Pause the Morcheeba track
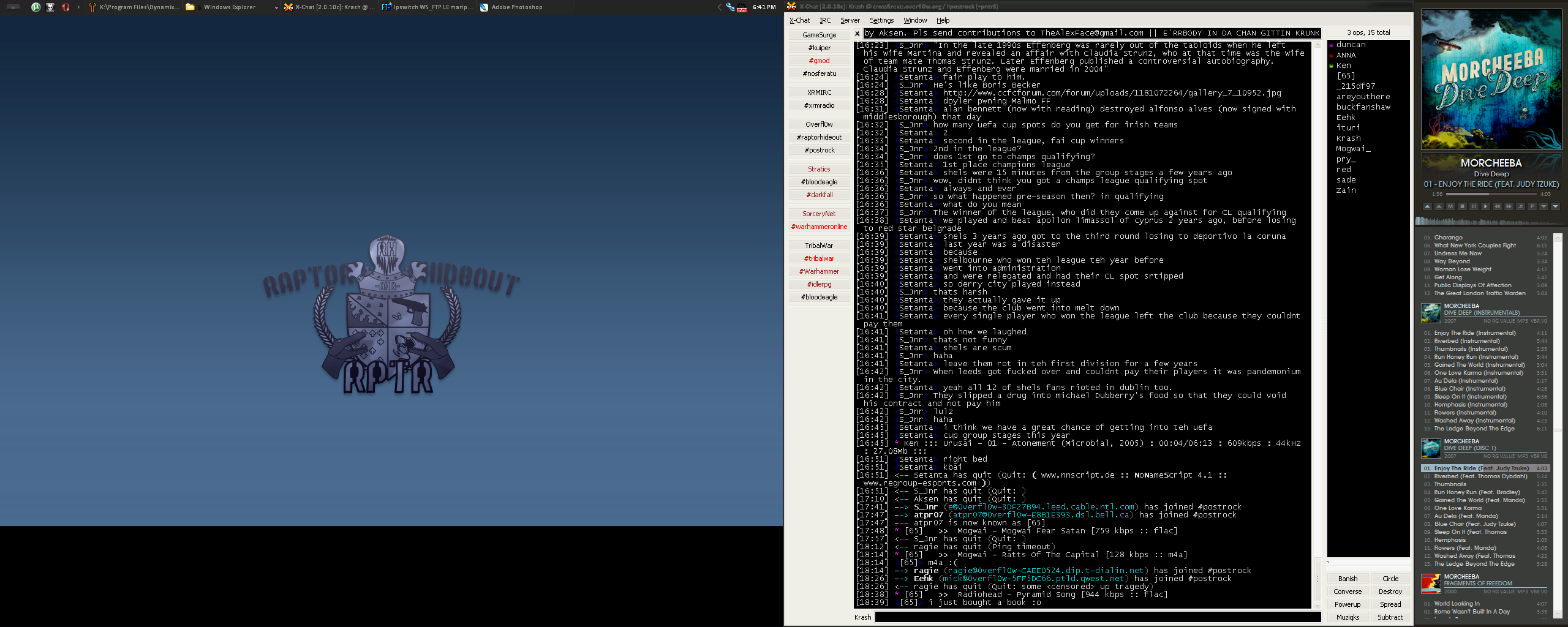This screenshot has height=627, width=1568. tap(1474, 206)
